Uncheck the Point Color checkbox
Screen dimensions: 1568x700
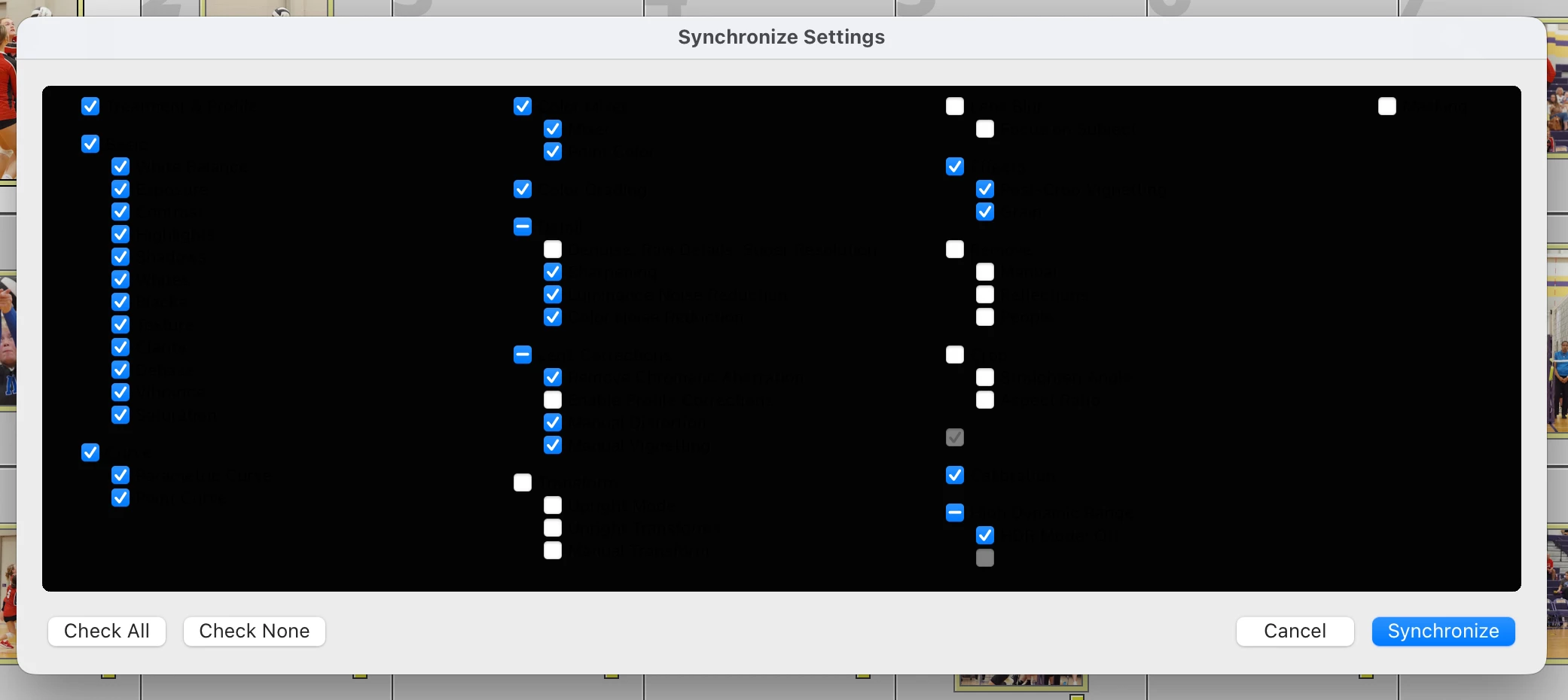tap(553, 151)
